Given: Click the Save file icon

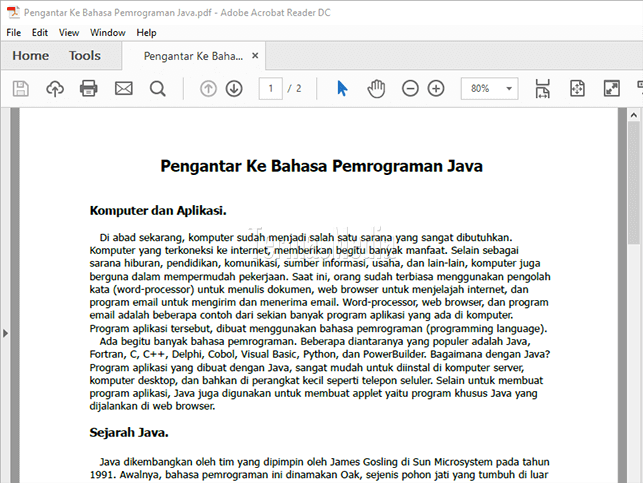Looking at the screenshot, I should pos(21,89).
